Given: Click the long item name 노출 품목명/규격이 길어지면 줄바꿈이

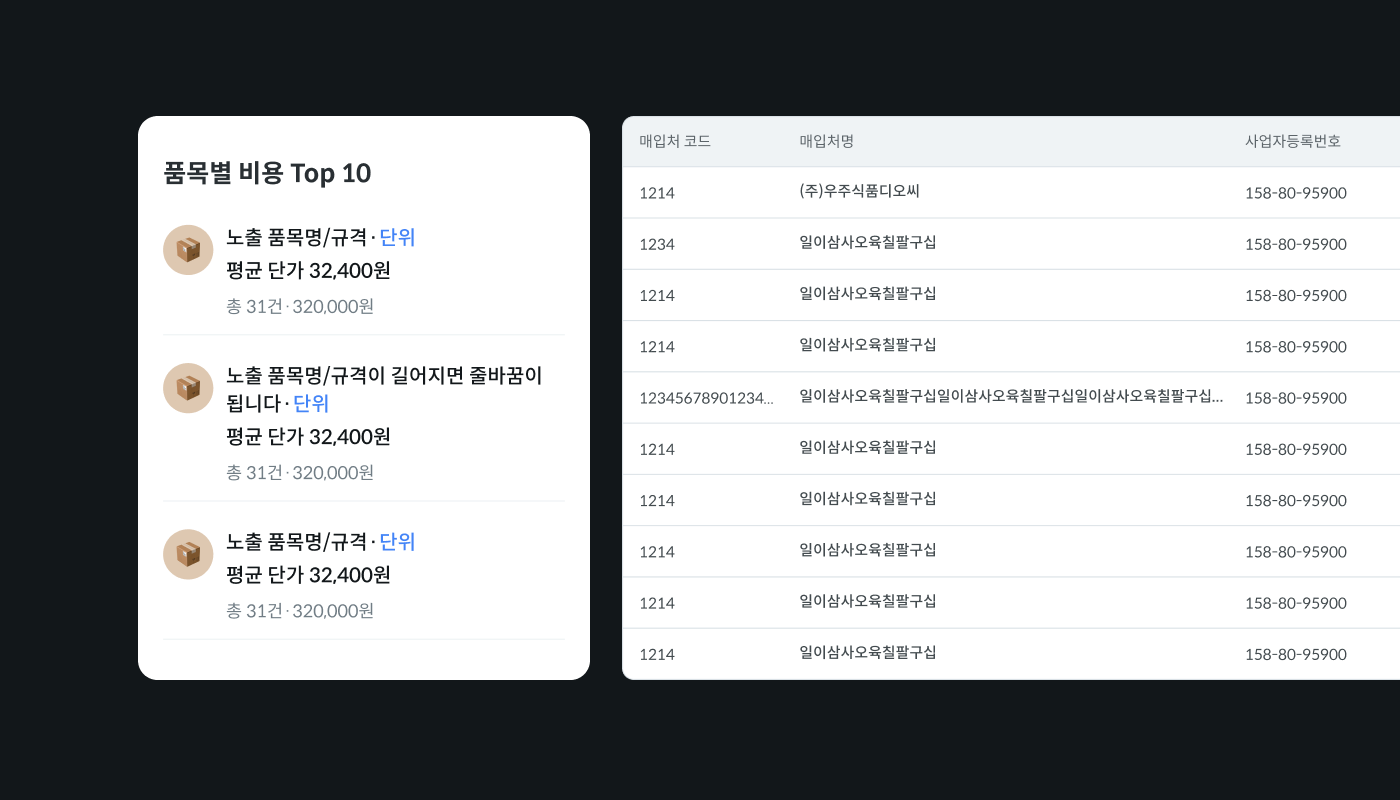Looking at the screenshot, I should coord(384,376).
